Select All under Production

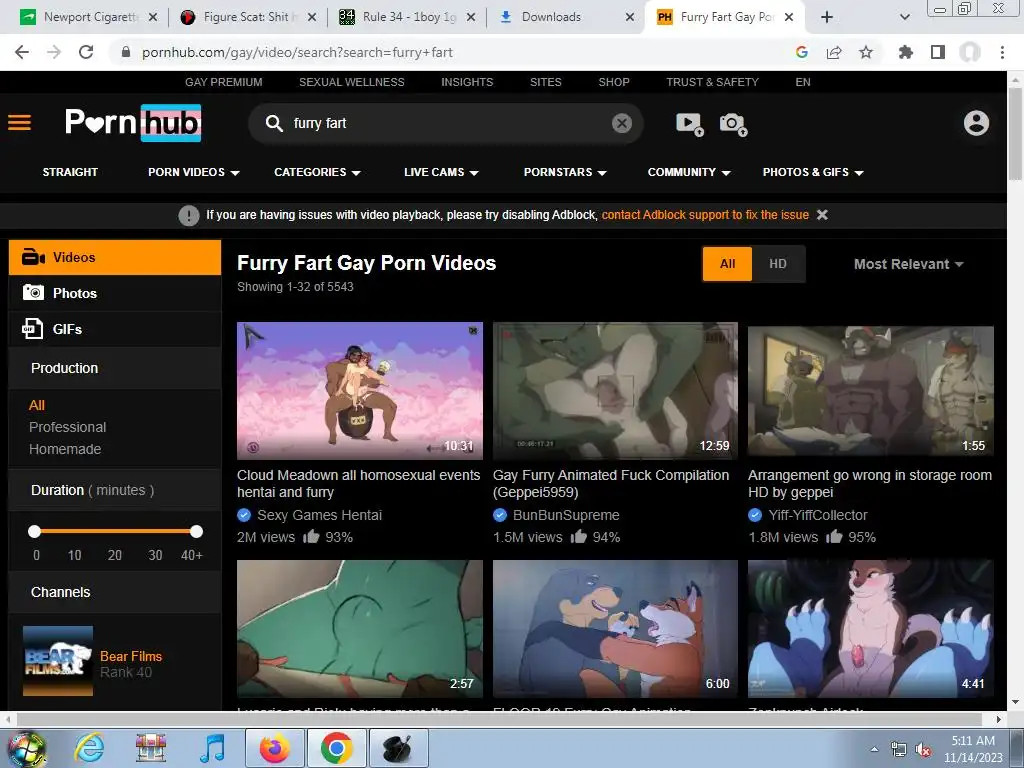click(x=37, y=405)
